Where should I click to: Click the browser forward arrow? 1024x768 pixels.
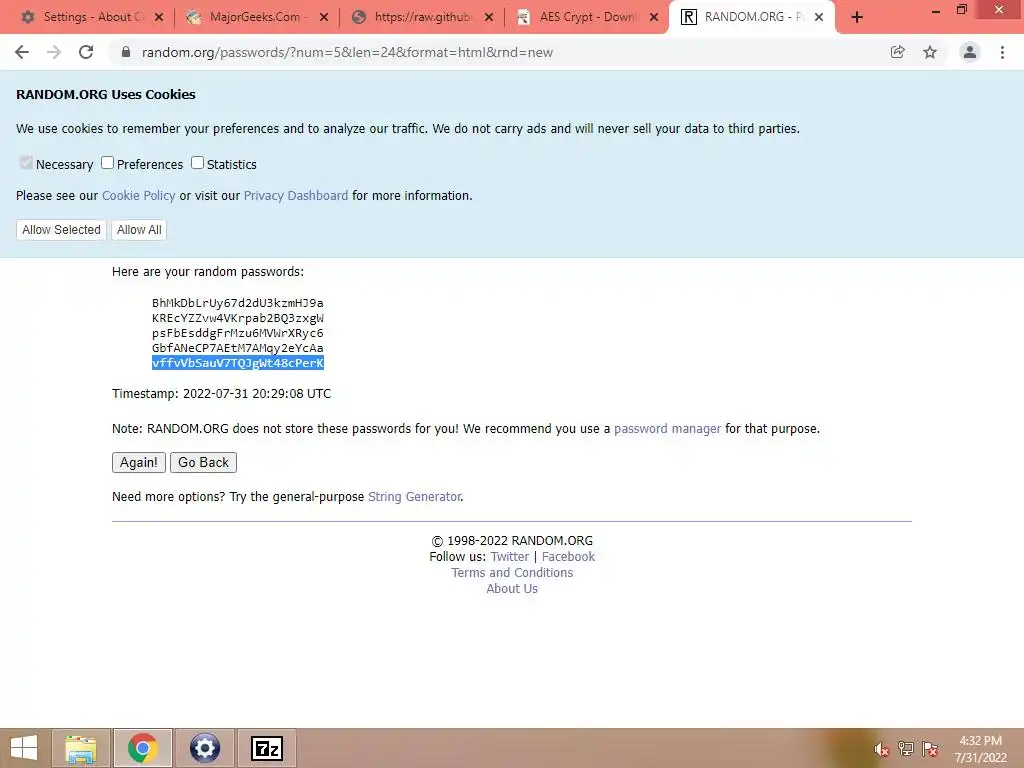[54, 52]
